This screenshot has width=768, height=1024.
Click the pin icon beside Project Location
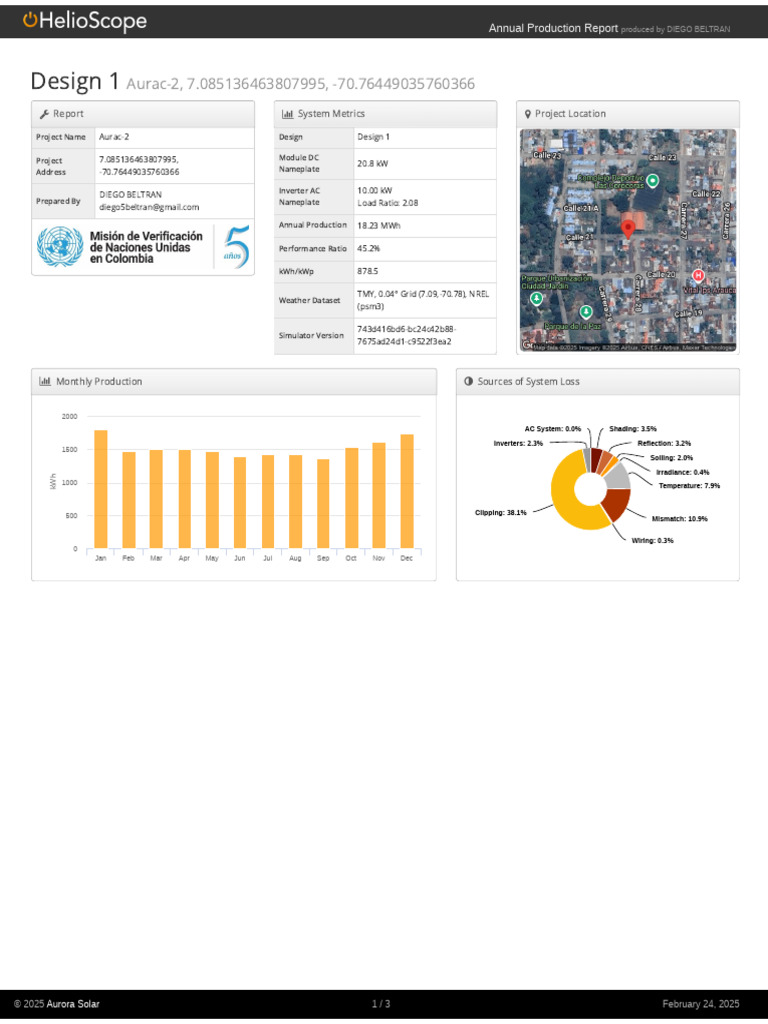[528, 114]
